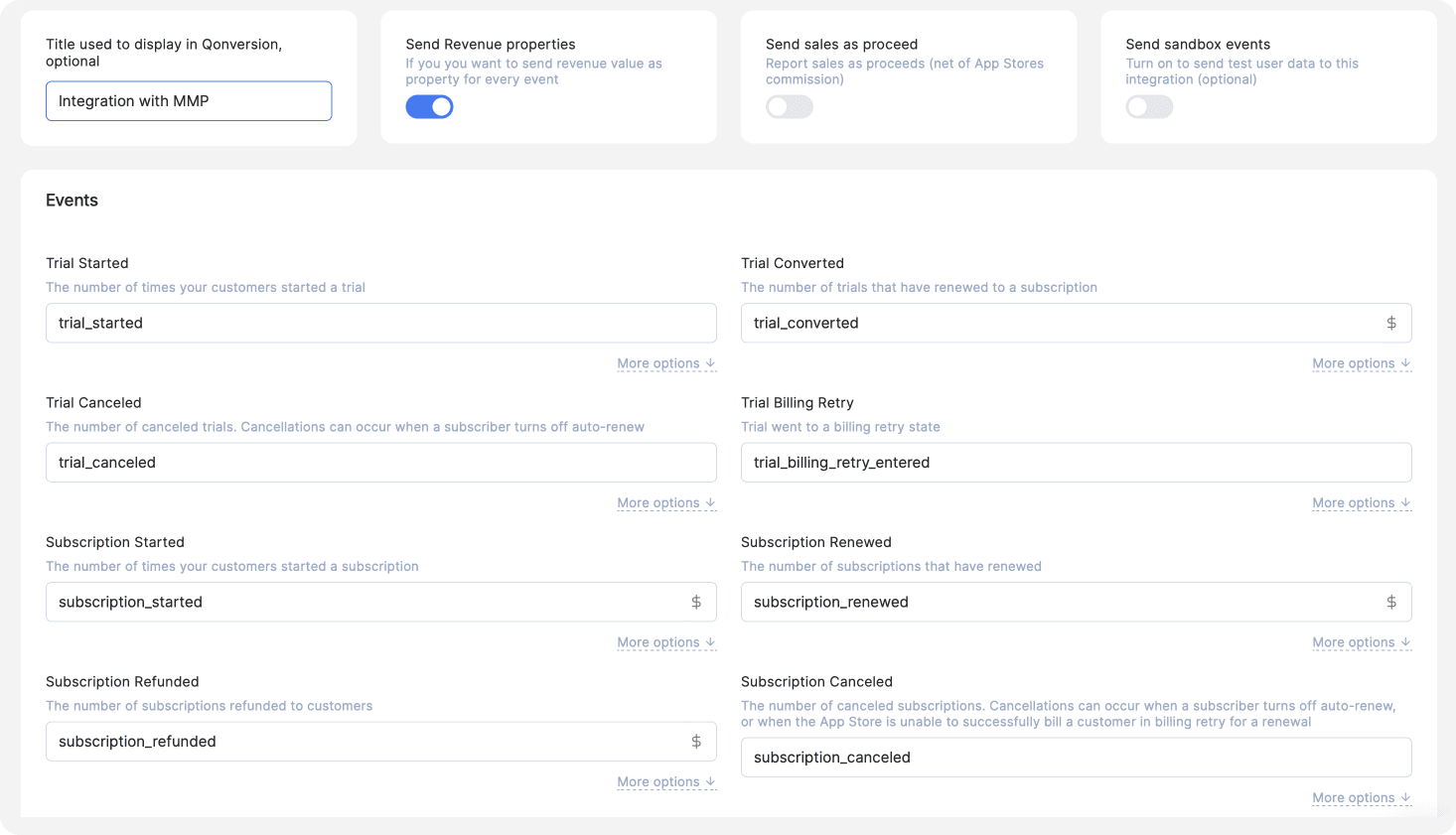Click the dollar icon in subscription_refunded field
The height and width of the screenshot is (835, 1456).
coord(698,741)
